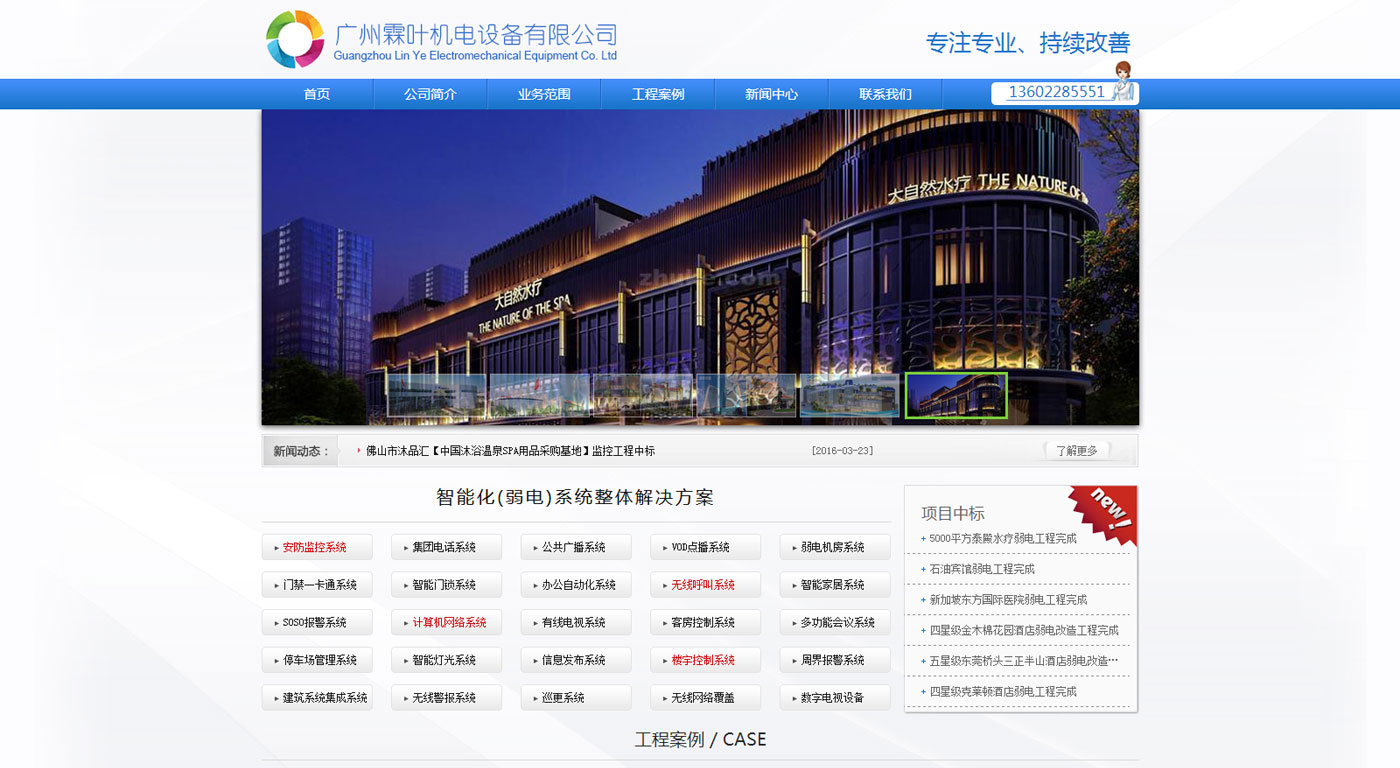Open the 新闻中心 menu item
Screen dimensions: 1400x768
click(x=771, y=94)
